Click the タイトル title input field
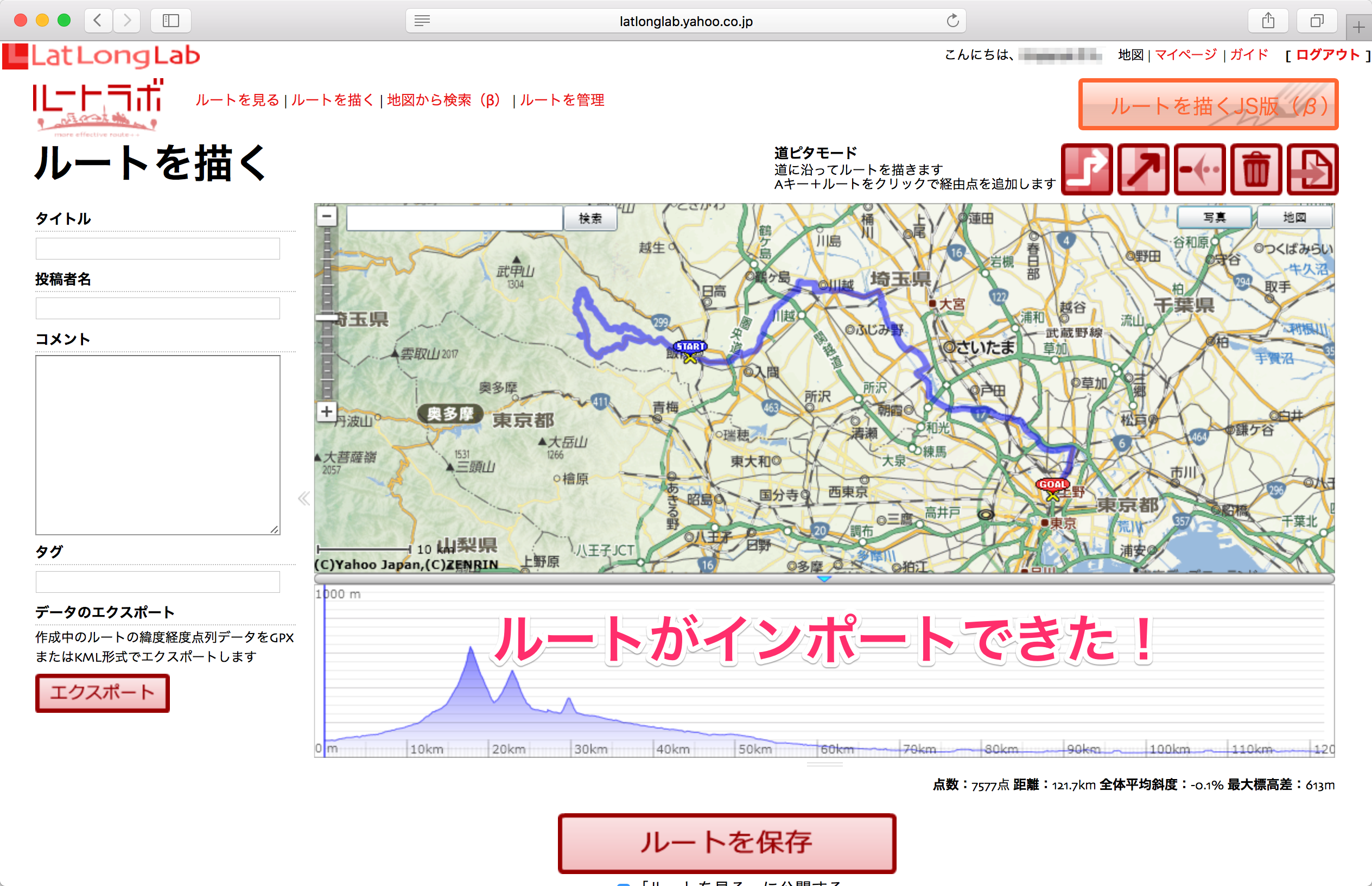This screenshot has height=886, width=1372. pos(157,249)
